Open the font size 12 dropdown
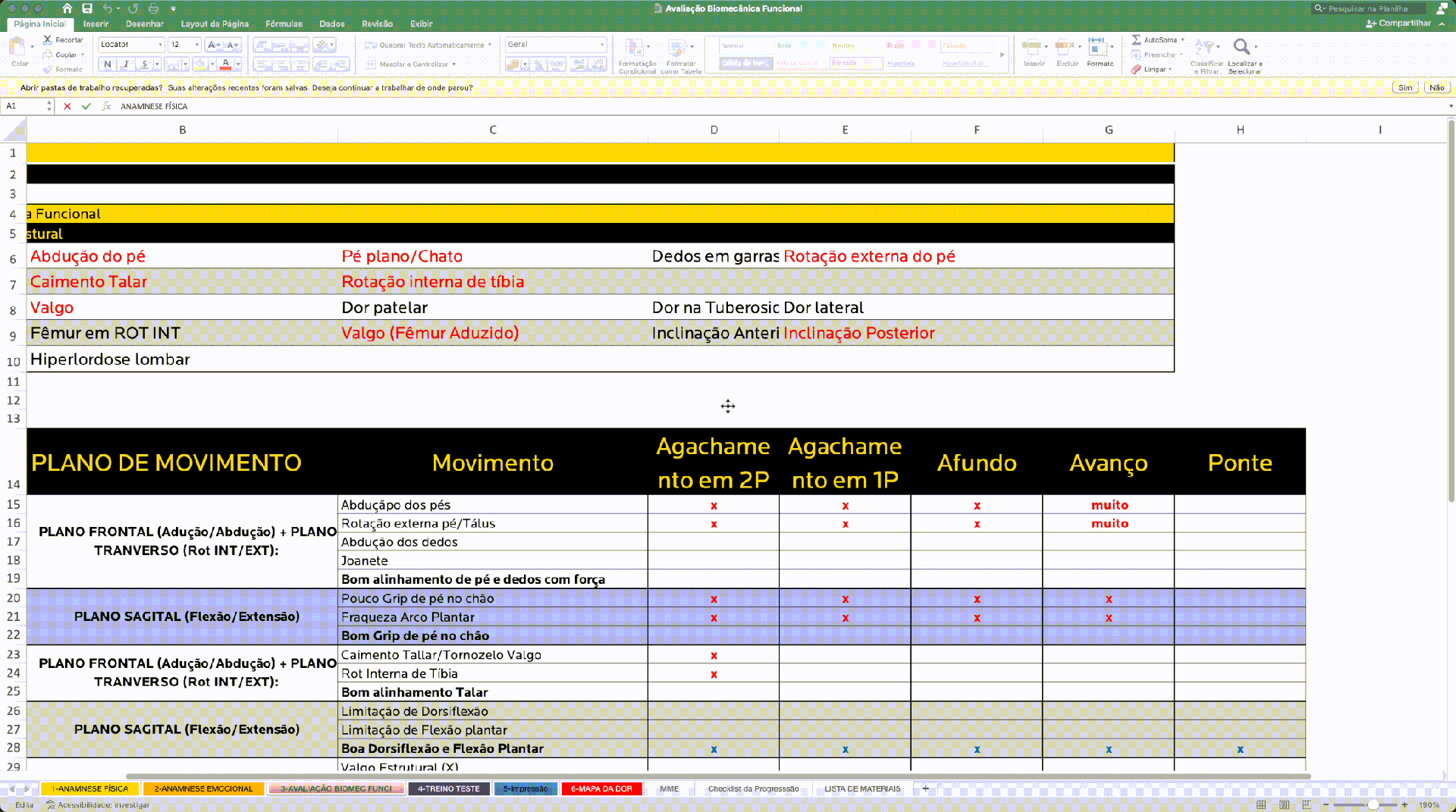The width and height of the screenshot is (1456, 812). 196,45
